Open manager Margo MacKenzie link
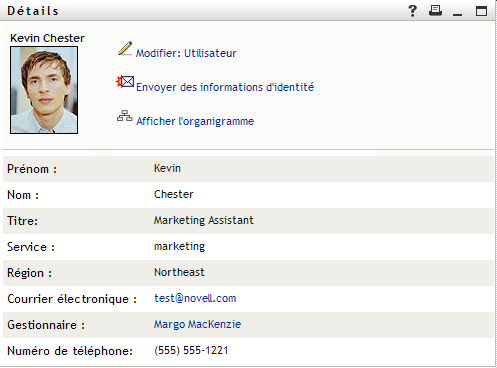Screen dimensions: 497x368 pyautogui.click(x=197, y=324)
